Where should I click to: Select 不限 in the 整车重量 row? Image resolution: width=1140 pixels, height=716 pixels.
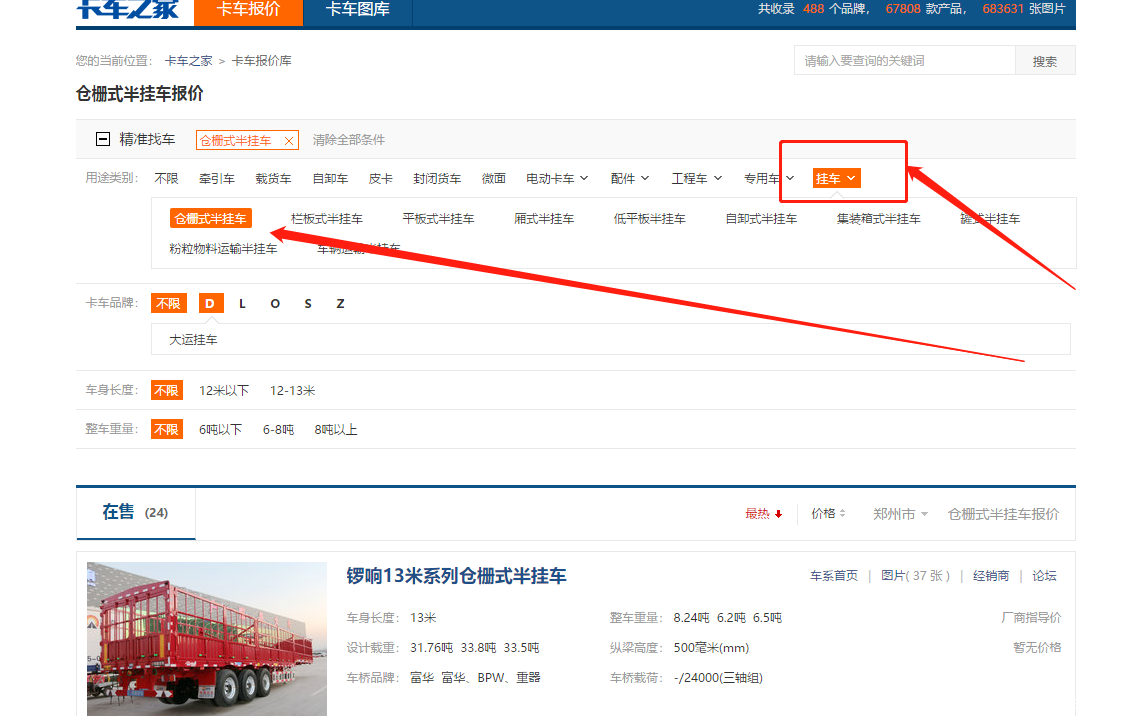tap(166, 430)
